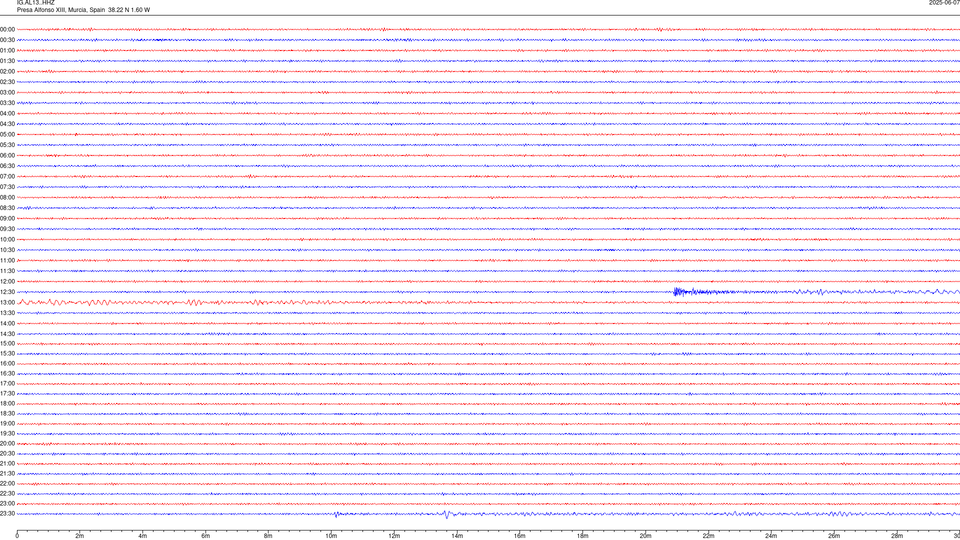Select the 03:30 row label

click(7, 103)
